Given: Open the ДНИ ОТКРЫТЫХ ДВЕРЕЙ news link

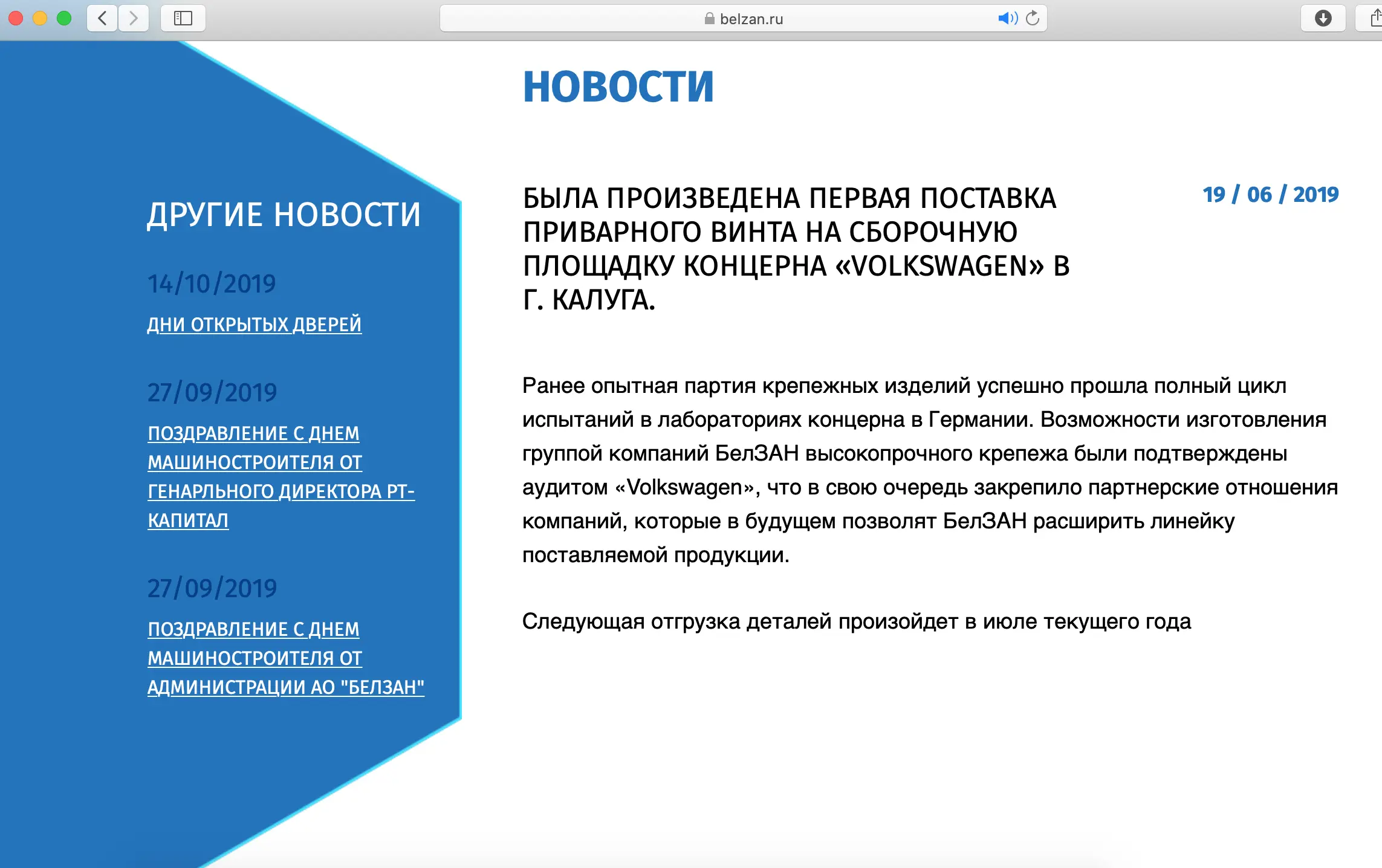Looking at the screenshot, I should pos(255,325).
